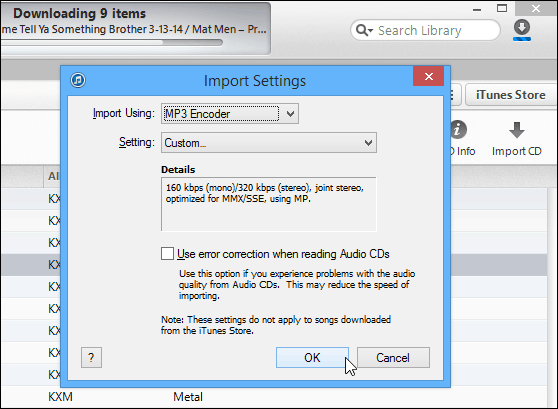Select the Metal genre cell
Screen dimensions: 558x409
click(x=188, y=397)
